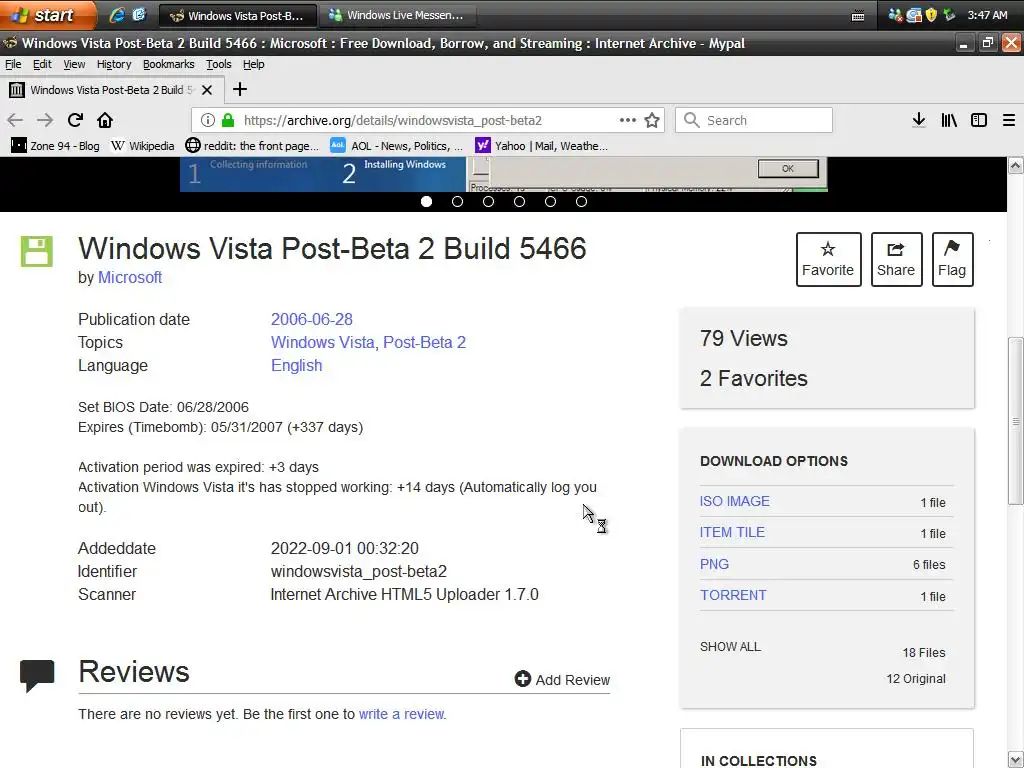Select the fifth carousel dot

click(x=551, y=202)
